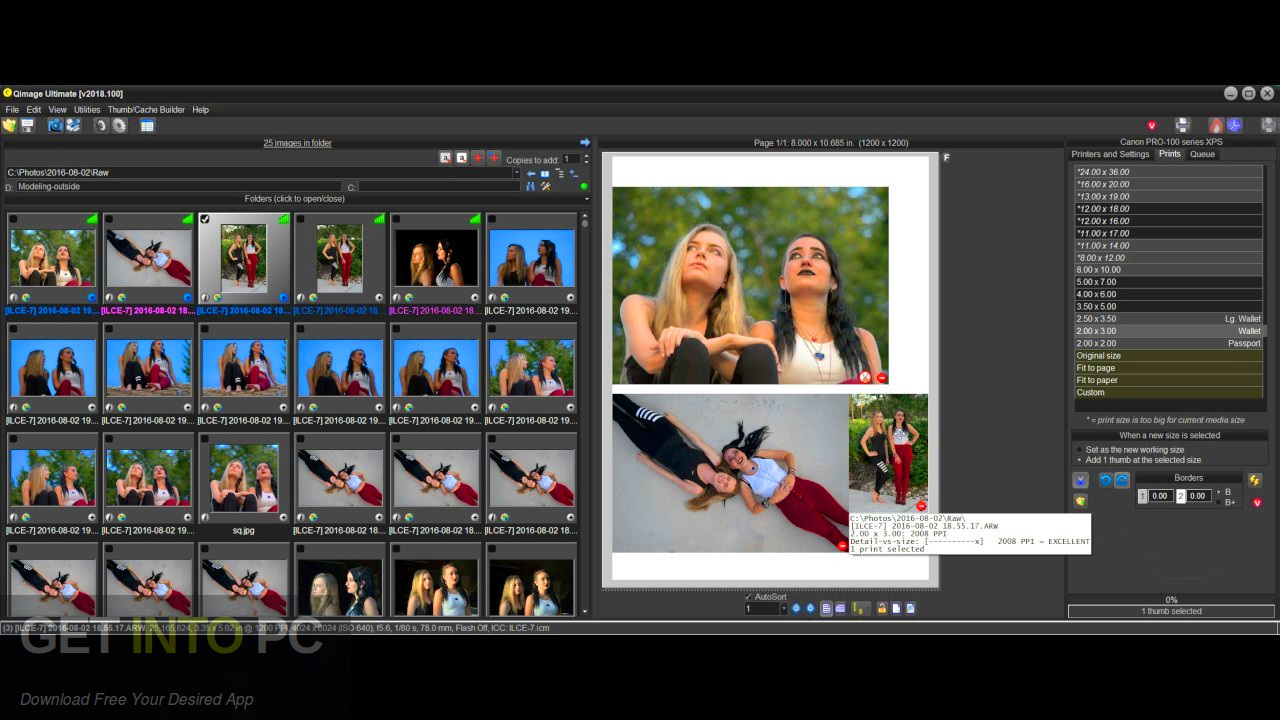Open the folder path C:\Photos dropdown
The image size is (1280, 720).
(516, 173)
